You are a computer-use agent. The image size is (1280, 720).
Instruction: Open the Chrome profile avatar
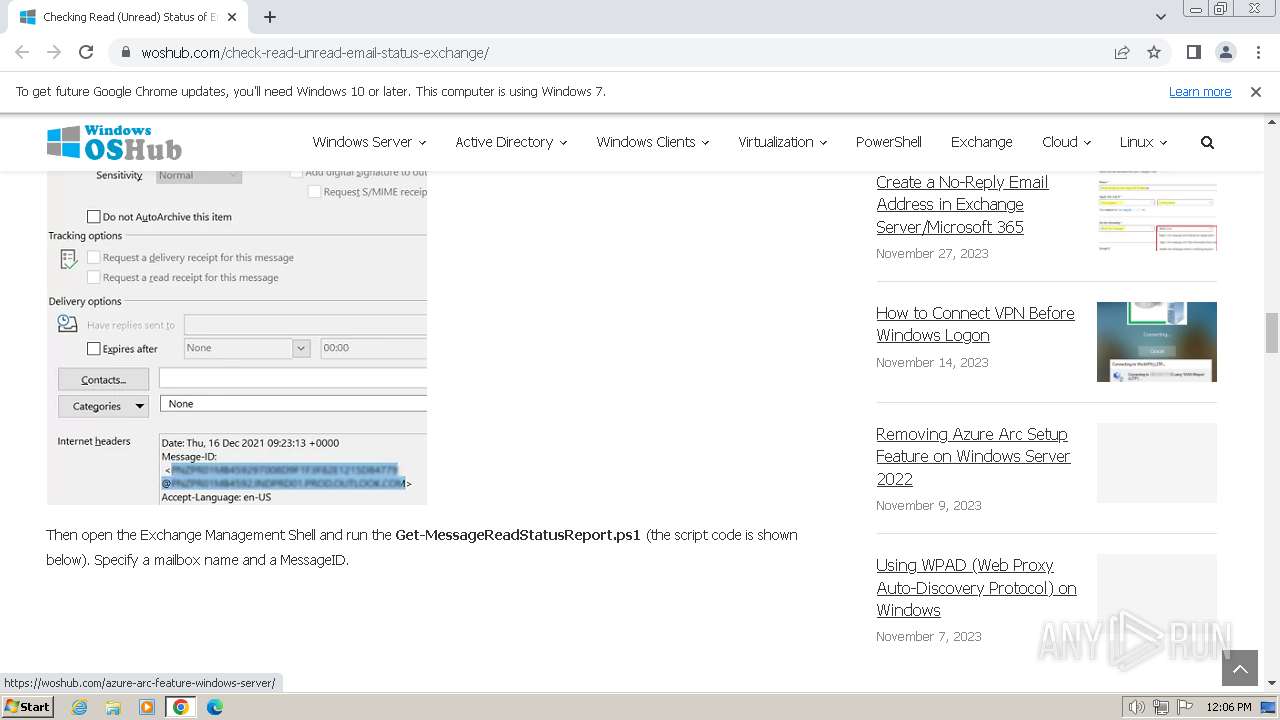pos(1225,52)
